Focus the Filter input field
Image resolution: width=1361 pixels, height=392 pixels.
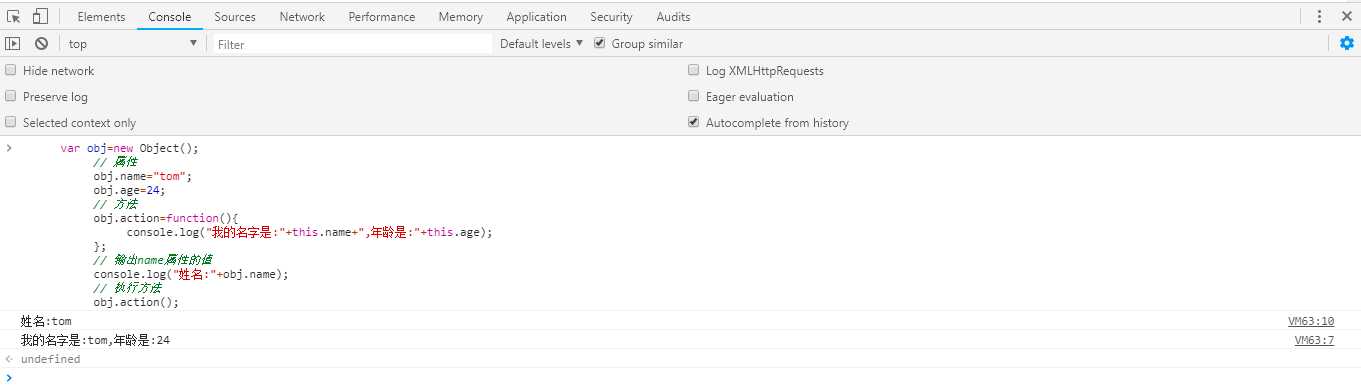click(x=352, y=44)
